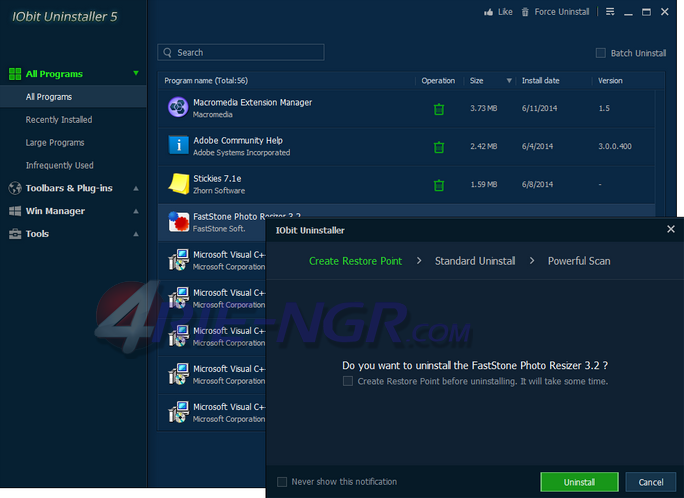Uninstall Macromedia Extension Manager via trash icon
The height and width of the screenshot is (498, 684).
(439, 109)
